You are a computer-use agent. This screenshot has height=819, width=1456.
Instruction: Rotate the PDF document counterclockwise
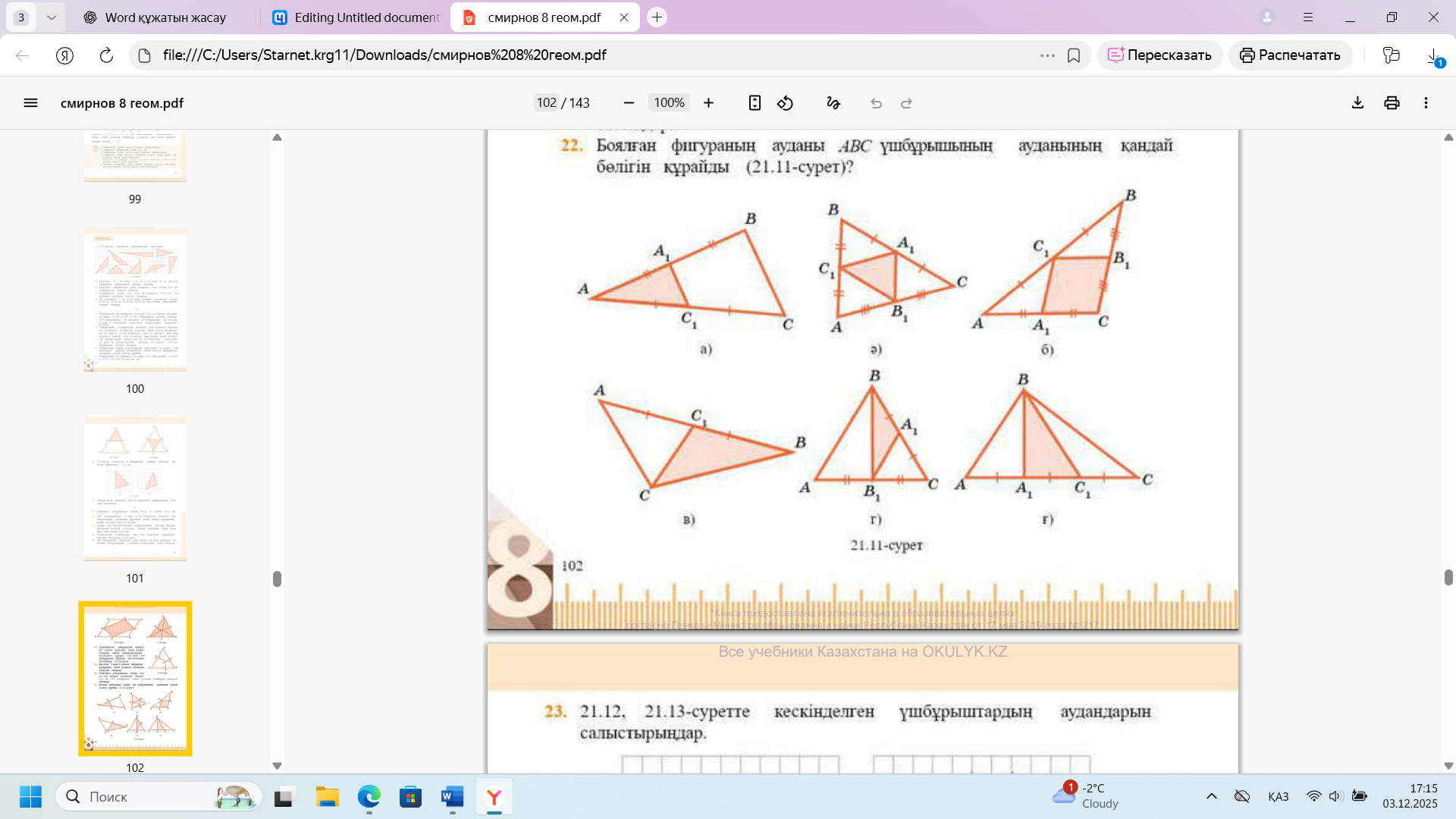pyautogui.click(x=785, y=103)
